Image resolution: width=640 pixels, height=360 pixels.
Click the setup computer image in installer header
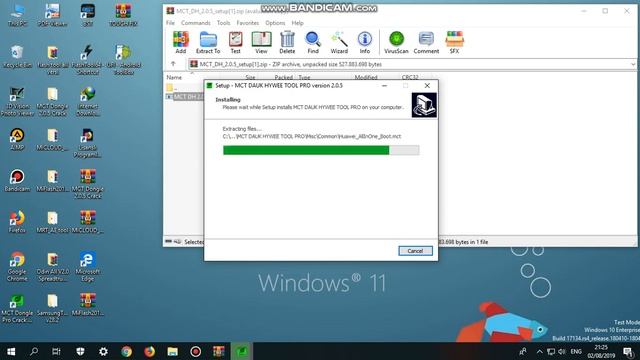[424, 105]
